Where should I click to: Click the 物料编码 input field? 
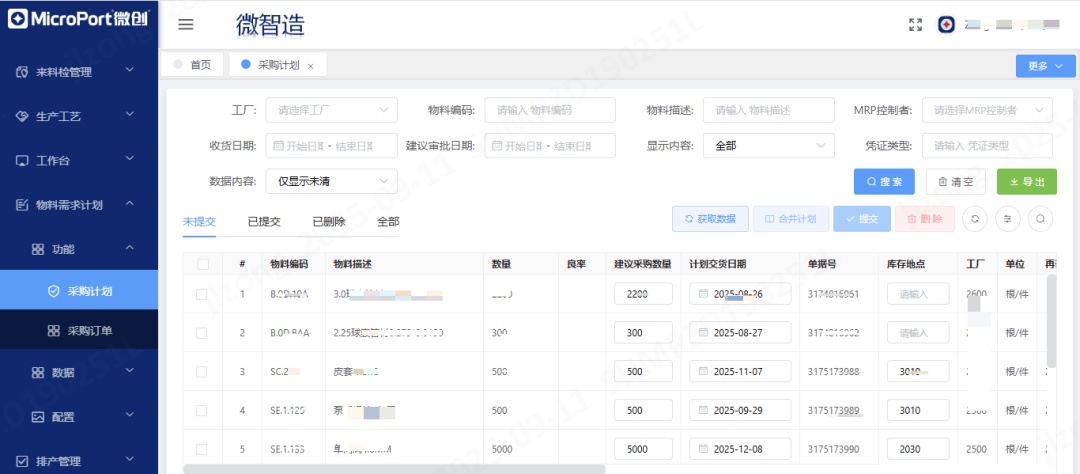pos(549,110)
